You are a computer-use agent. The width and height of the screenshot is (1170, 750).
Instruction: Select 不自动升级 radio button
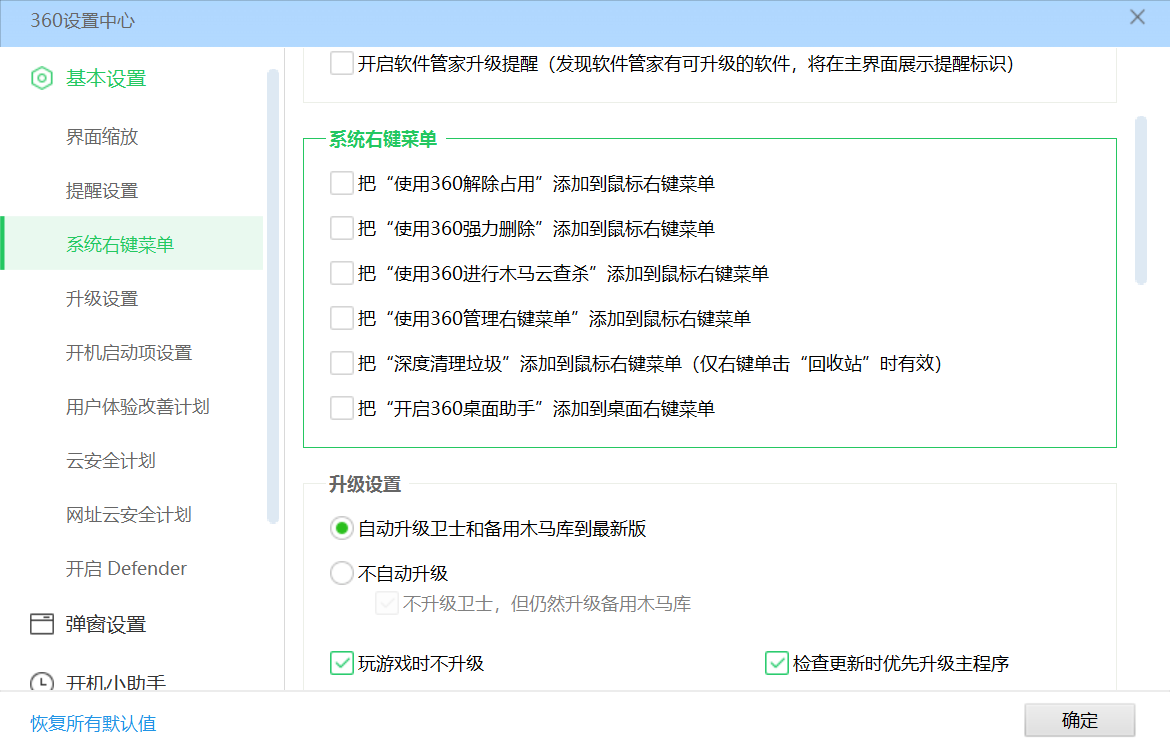pyautogui.click(x=342, y=573)
